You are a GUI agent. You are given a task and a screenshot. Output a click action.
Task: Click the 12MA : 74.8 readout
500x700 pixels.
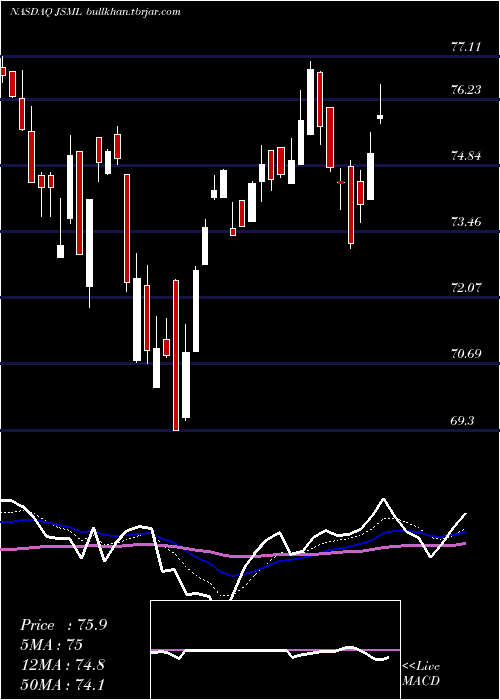click(62, 664)
